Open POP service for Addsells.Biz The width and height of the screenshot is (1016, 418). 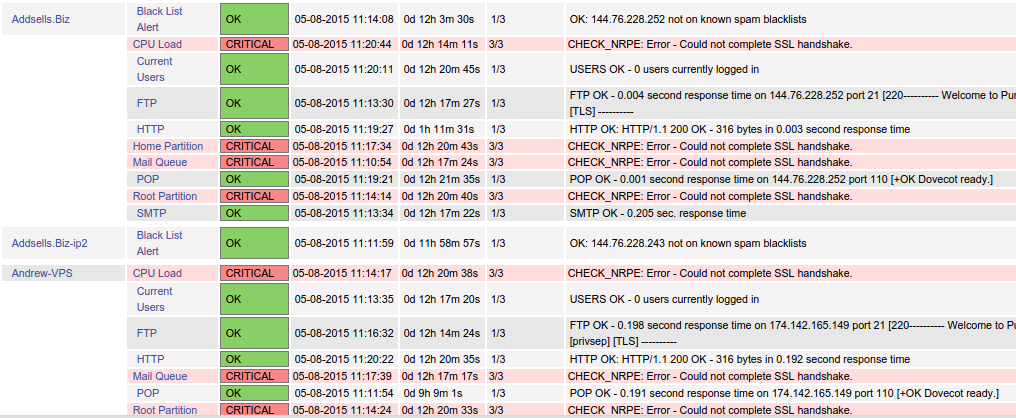[148, 179]
